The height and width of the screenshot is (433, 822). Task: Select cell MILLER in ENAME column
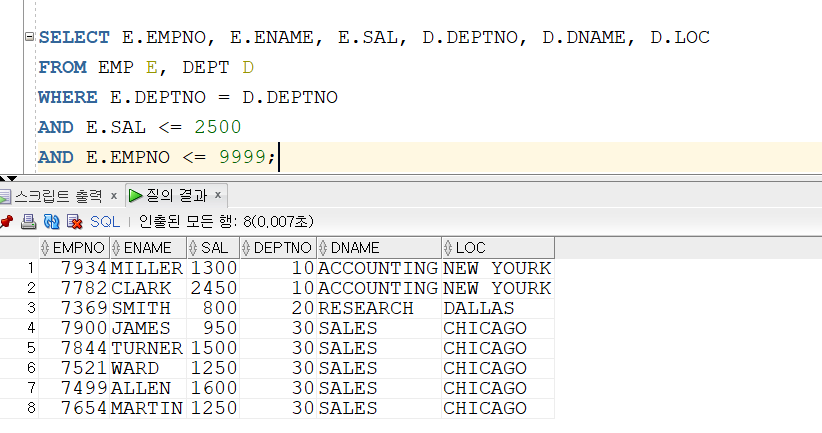pos(148,268)
